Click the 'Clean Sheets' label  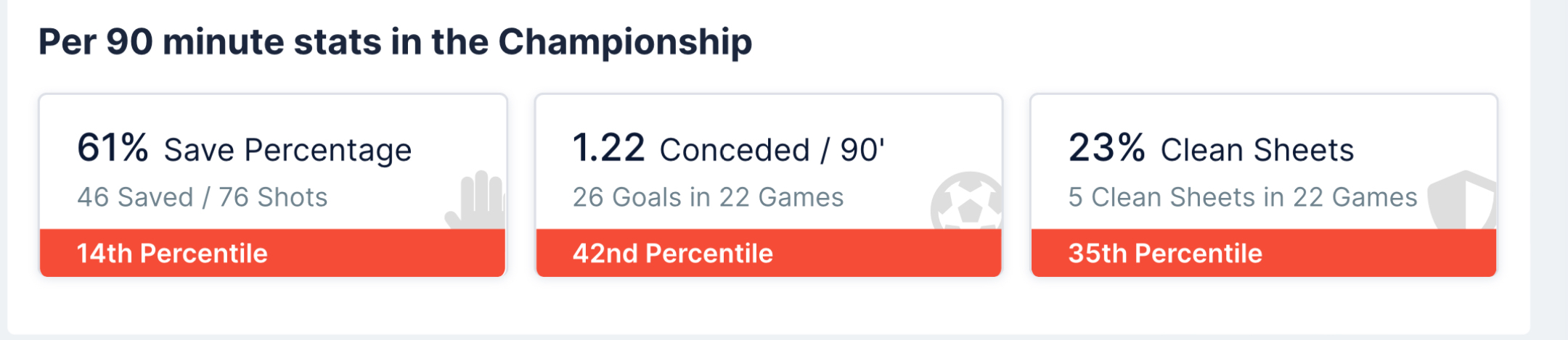coord(1257,150)
